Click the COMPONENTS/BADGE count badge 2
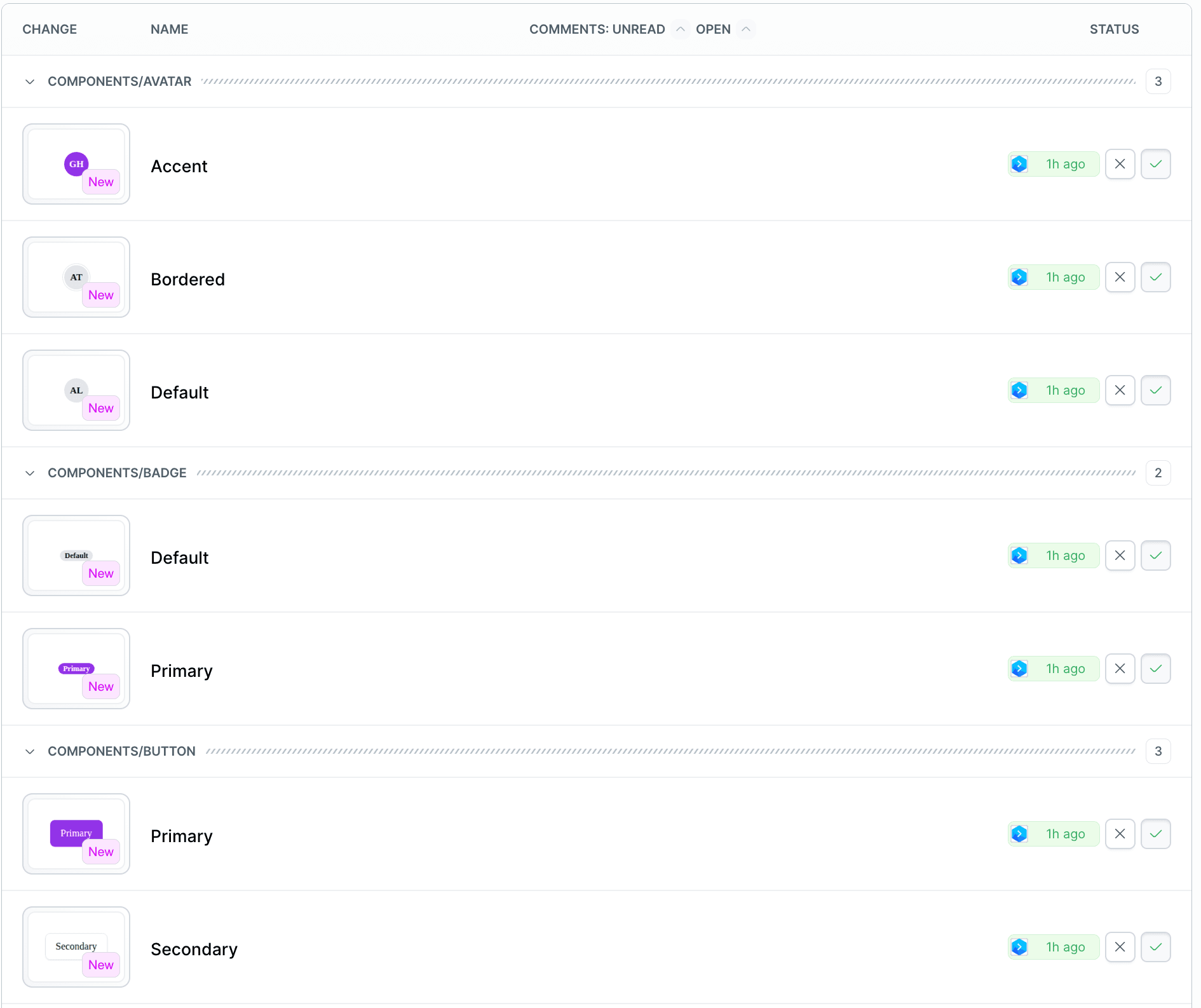 (x=1158, y=473)
